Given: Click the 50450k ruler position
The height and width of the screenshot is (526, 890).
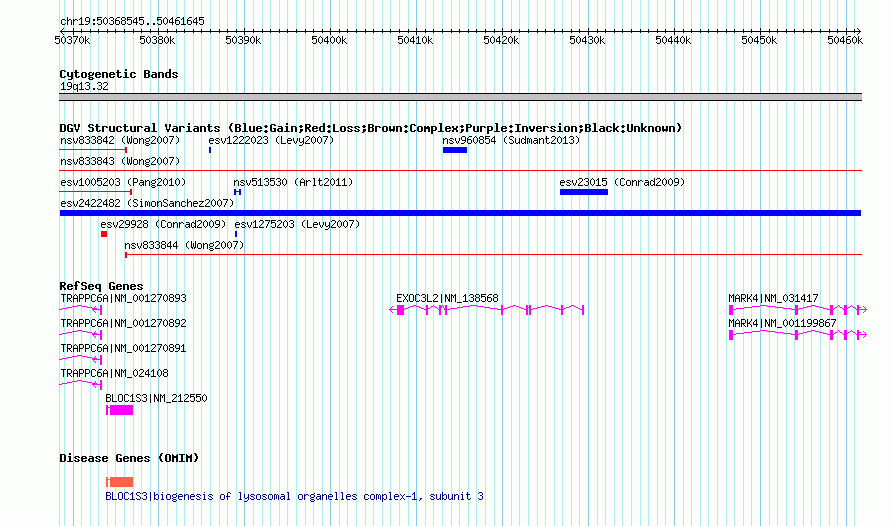Looking at the screenshot, I should pos(759,40).
